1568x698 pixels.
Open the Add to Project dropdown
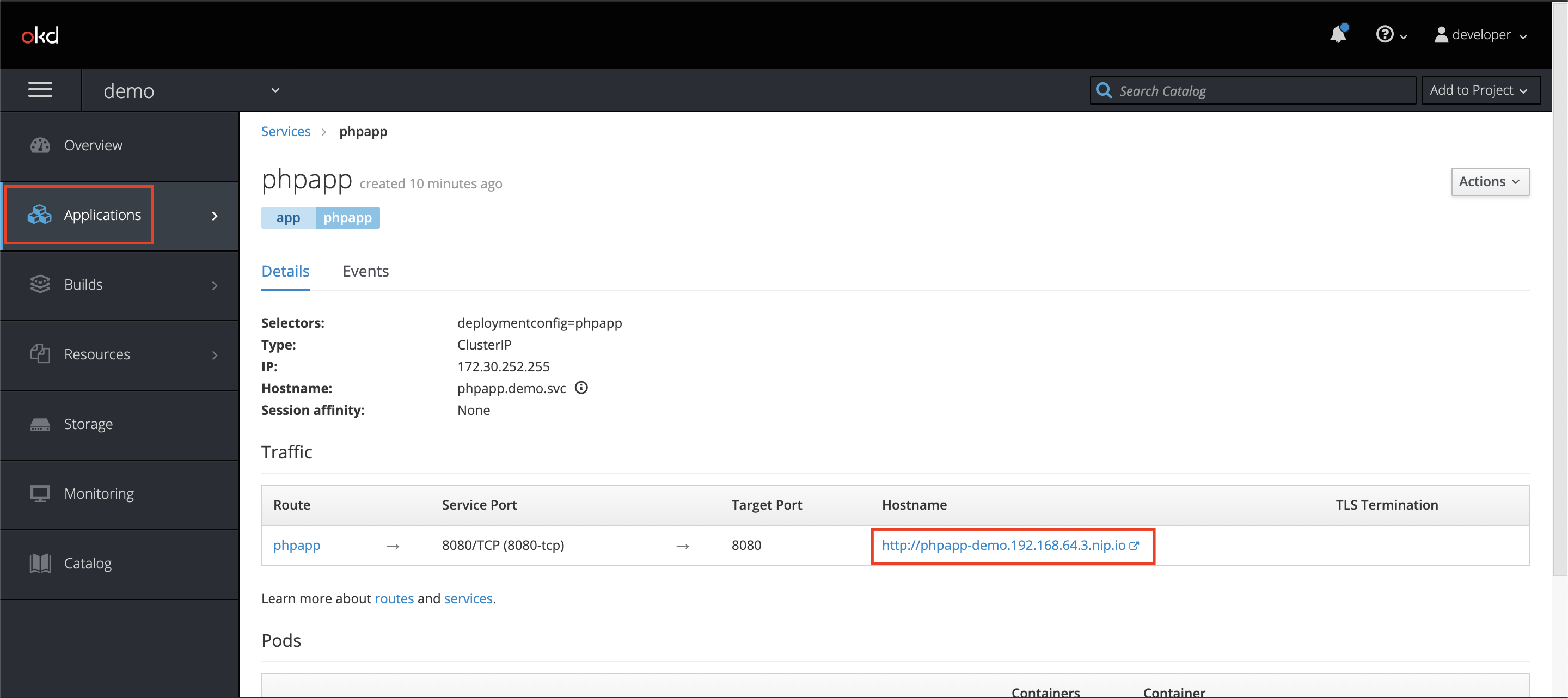(1480, 91)
